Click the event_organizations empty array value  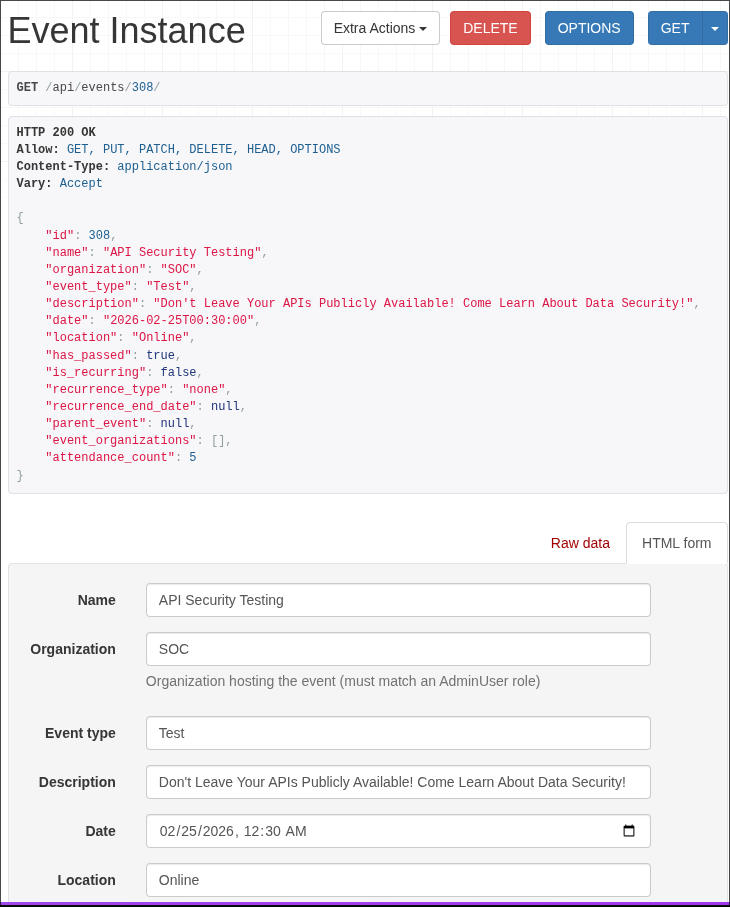pyautogui.click(x=218, y=440)
